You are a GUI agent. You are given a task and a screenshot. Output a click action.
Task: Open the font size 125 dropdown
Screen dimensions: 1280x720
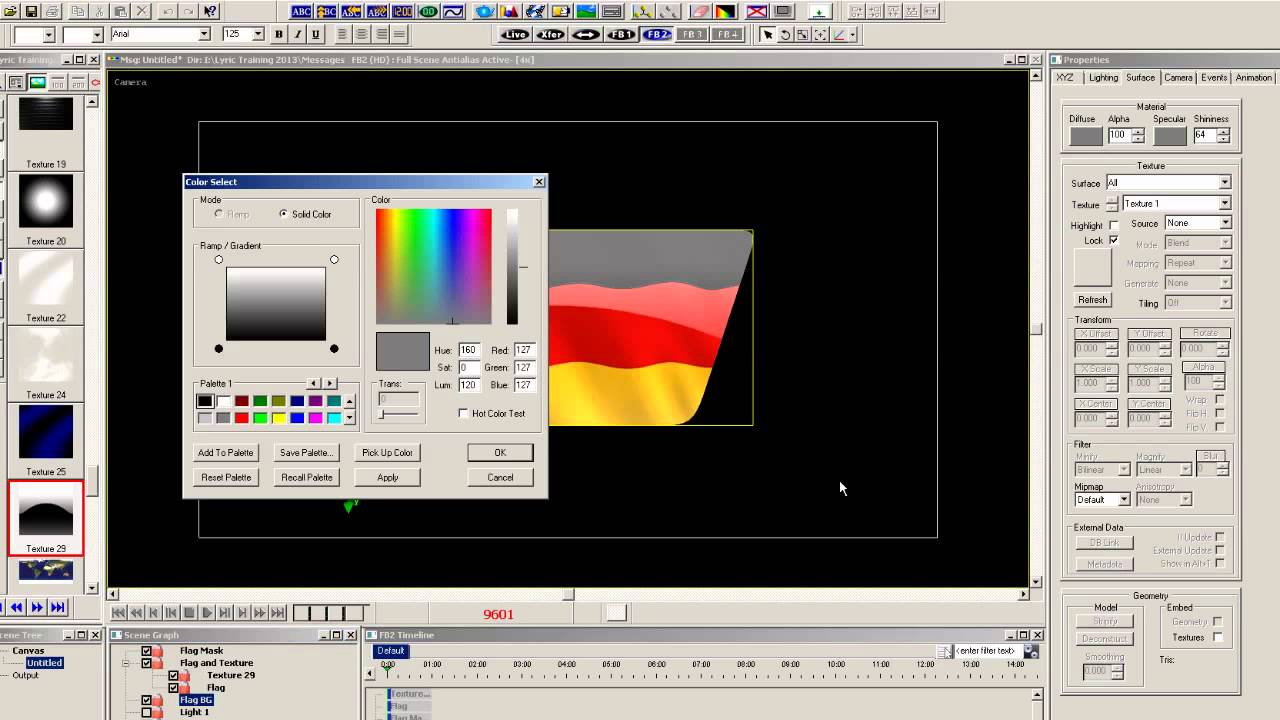257,34
